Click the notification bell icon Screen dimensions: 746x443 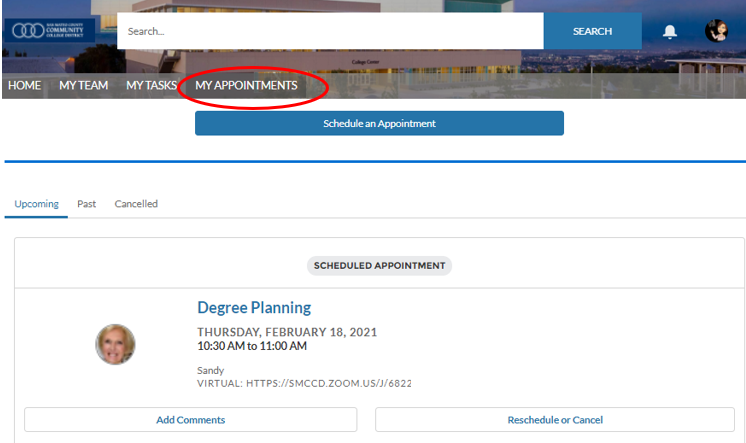tap(669, 31)
